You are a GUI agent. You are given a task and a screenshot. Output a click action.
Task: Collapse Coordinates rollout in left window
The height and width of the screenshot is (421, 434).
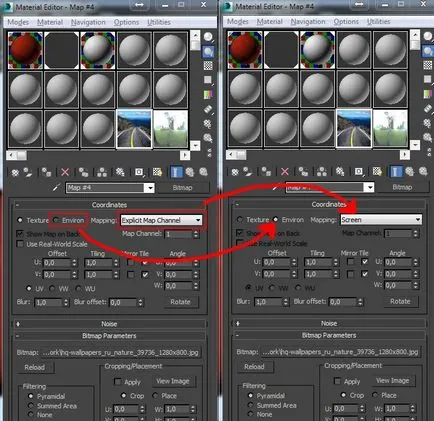coord(109,205)
